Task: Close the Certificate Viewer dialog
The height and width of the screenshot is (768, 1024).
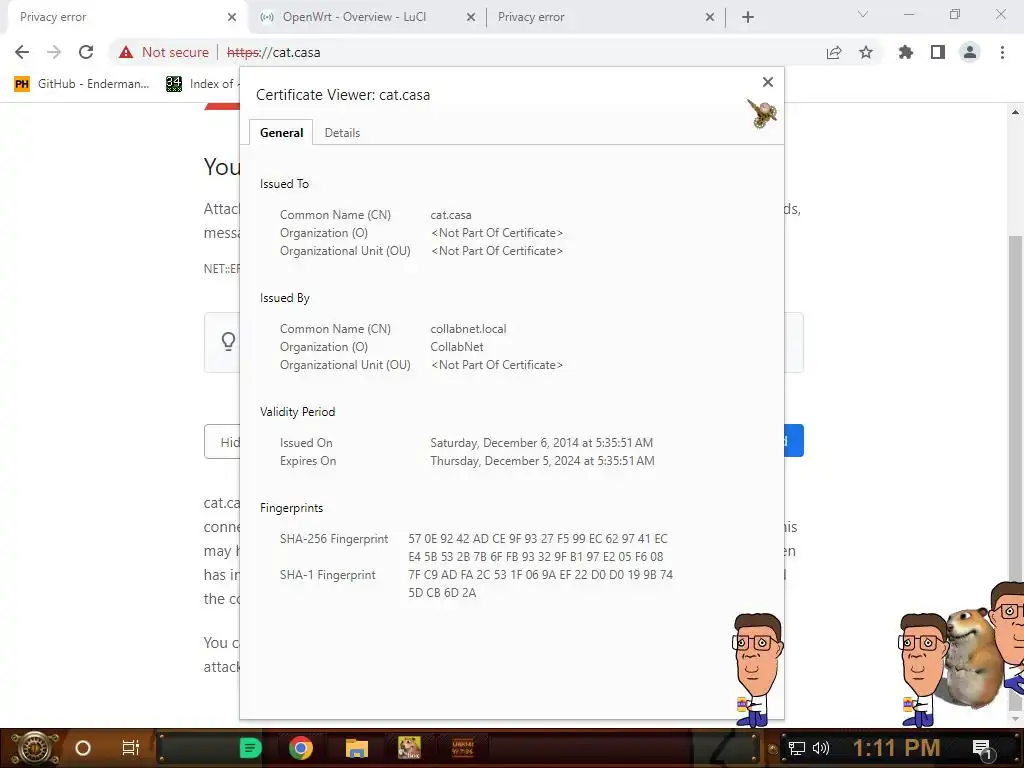Action: pos(768,82)
